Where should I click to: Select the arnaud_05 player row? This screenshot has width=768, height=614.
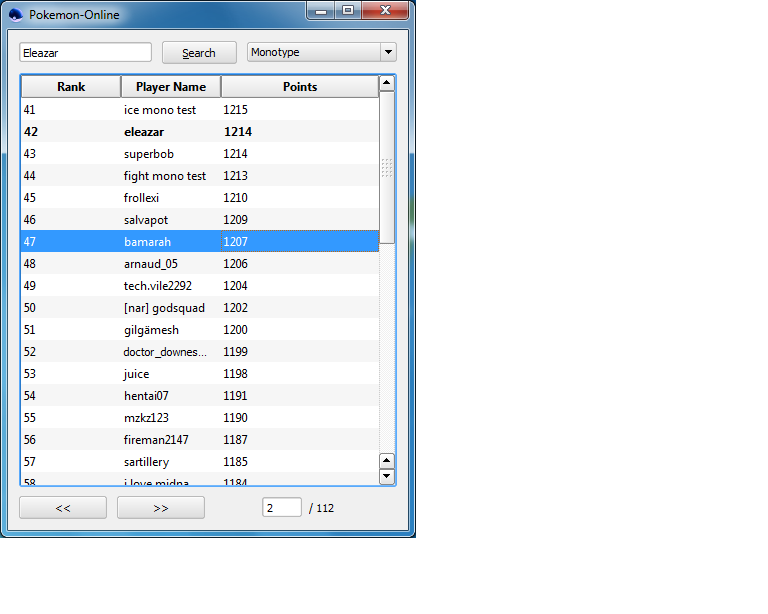[200, 263]
